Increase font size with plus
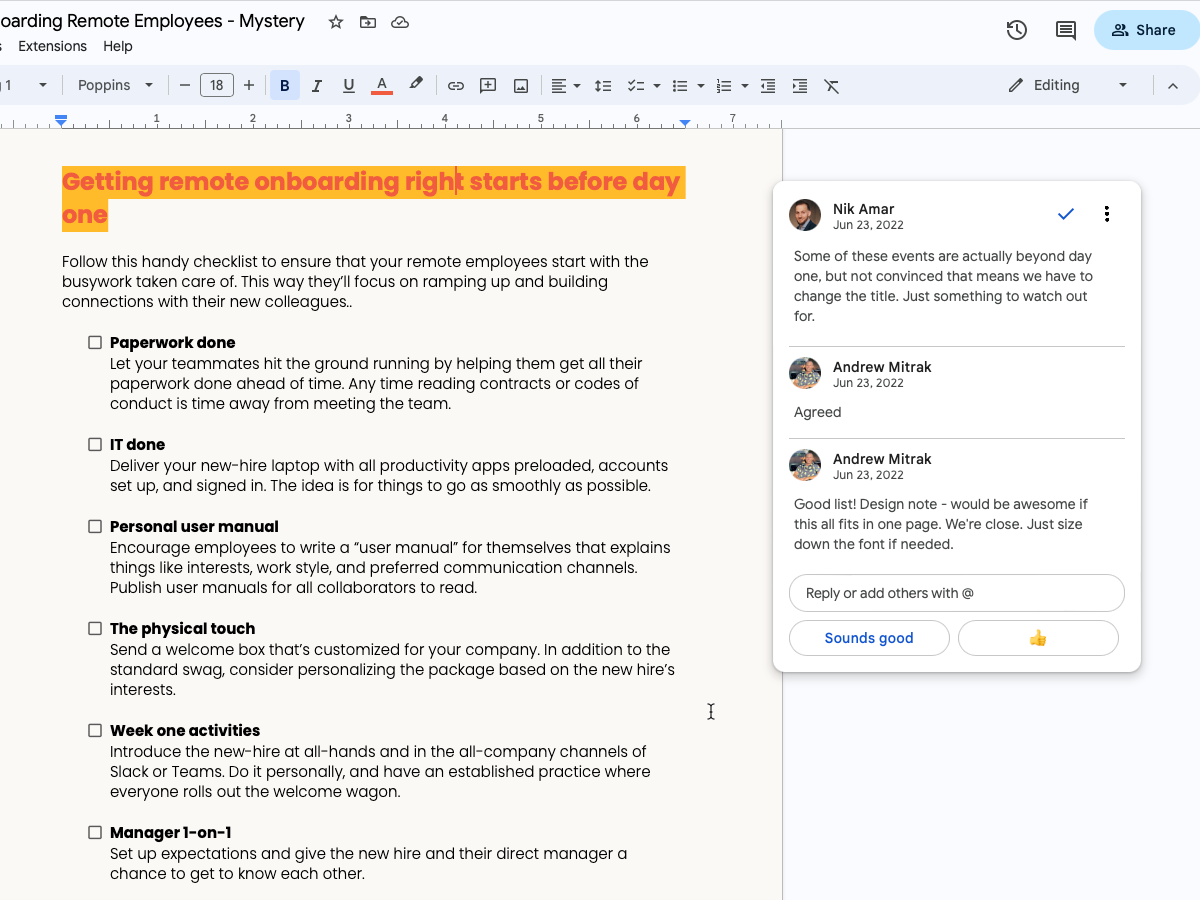 [249, 85]
